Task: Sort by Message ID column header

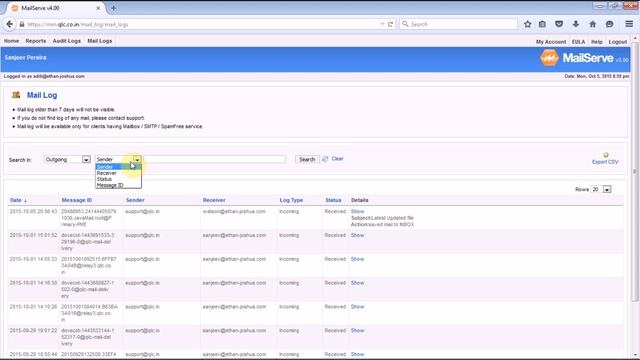Action: click(77, 200)
